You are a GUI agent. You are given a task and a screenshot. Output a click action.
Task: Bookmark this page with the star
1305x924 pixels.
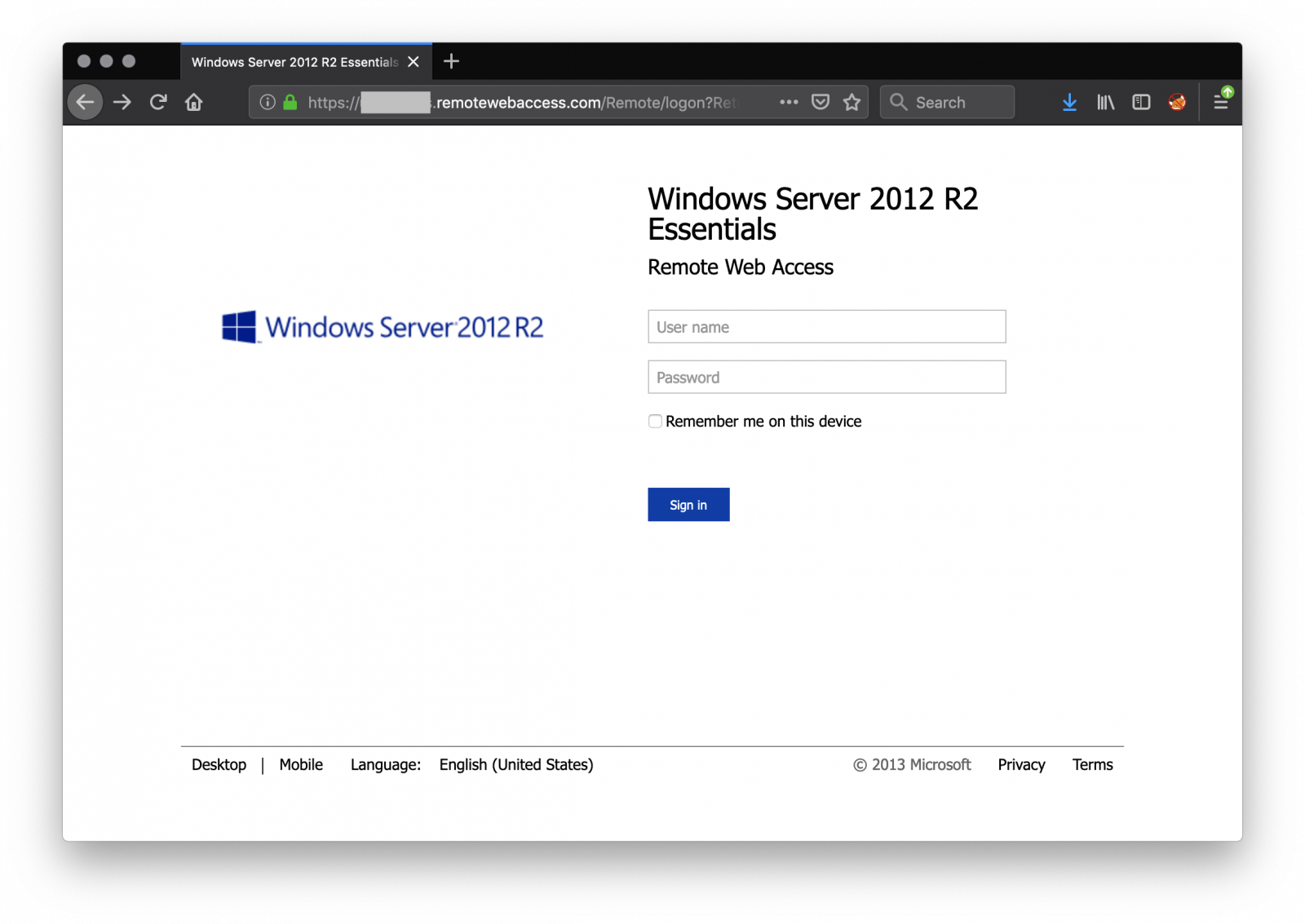pyautogui.click(x=852, y=102)
